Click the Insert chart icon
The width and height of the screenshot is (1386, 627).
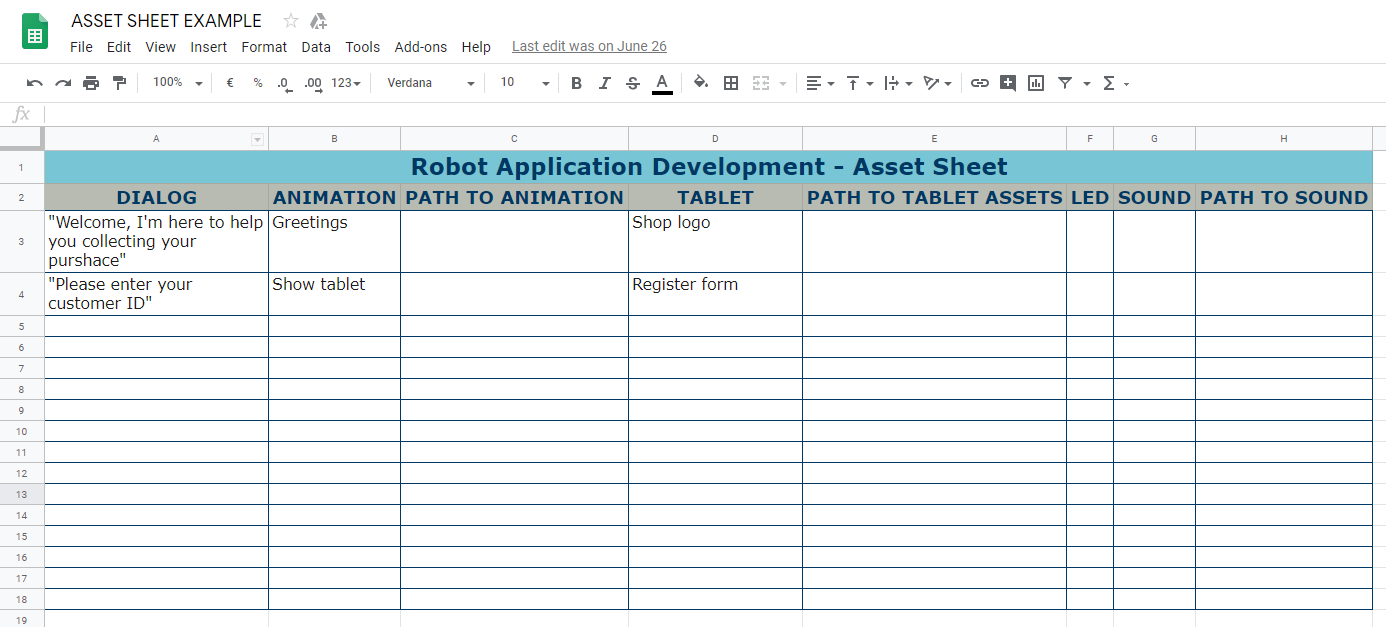tap(1036, 83)
